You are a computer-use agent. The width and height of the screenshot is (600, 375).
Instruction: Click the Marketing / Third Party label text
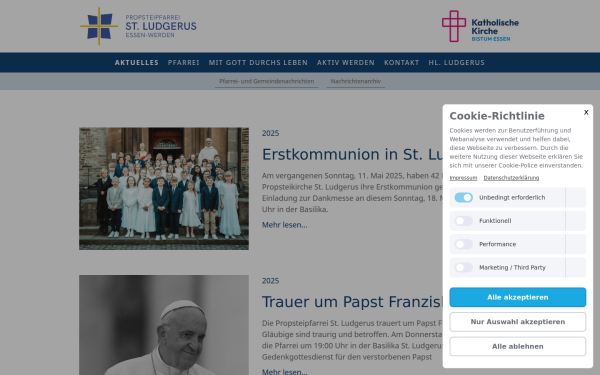[x=512, y=267]
